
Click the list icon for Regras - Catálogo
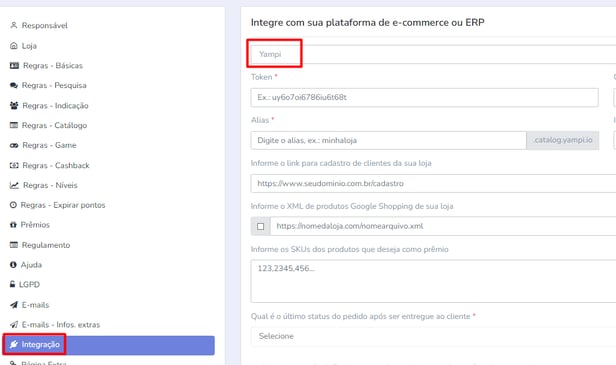(14, 125)
